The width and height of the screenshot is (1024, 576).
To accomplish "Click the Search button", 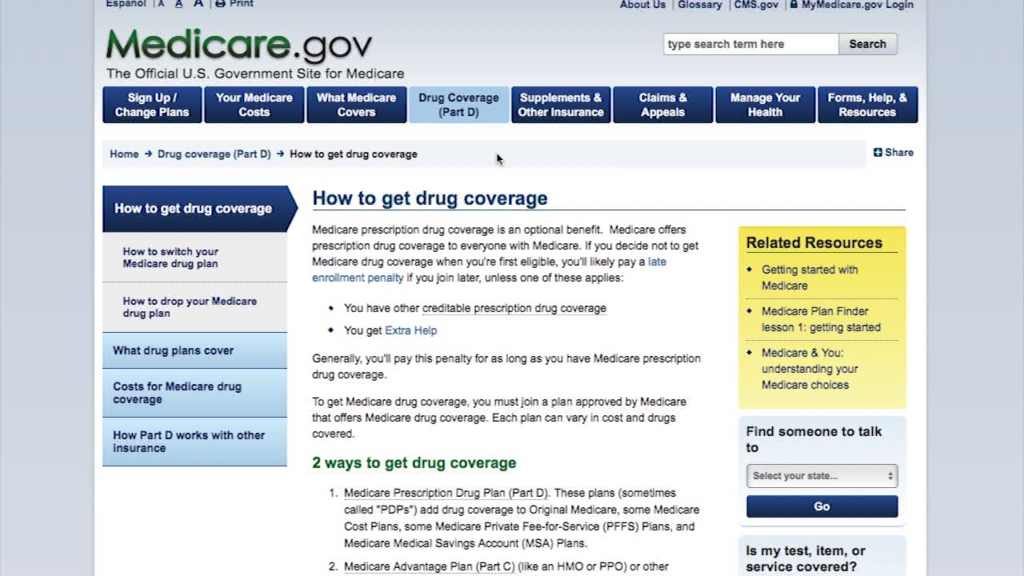I will click(x=867, y=44).
